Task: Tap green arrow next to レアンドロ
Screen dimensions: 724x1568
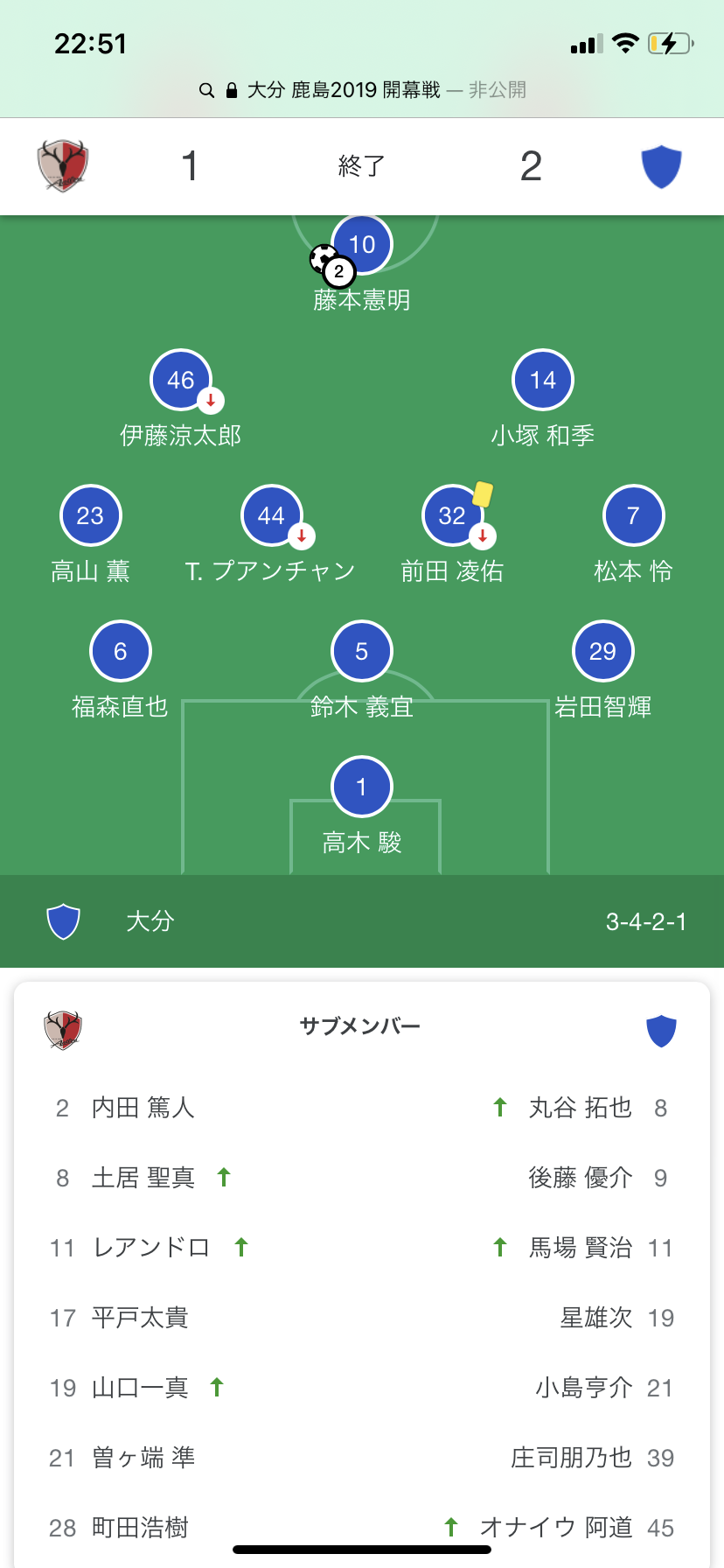Action: pos(241,1248)
